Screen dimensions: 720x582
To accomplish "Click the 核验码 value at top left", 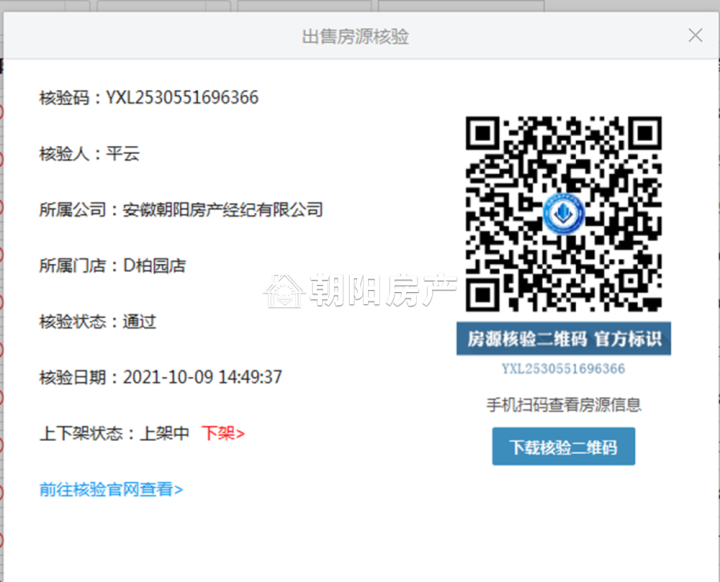I will (x=182, y=98).
